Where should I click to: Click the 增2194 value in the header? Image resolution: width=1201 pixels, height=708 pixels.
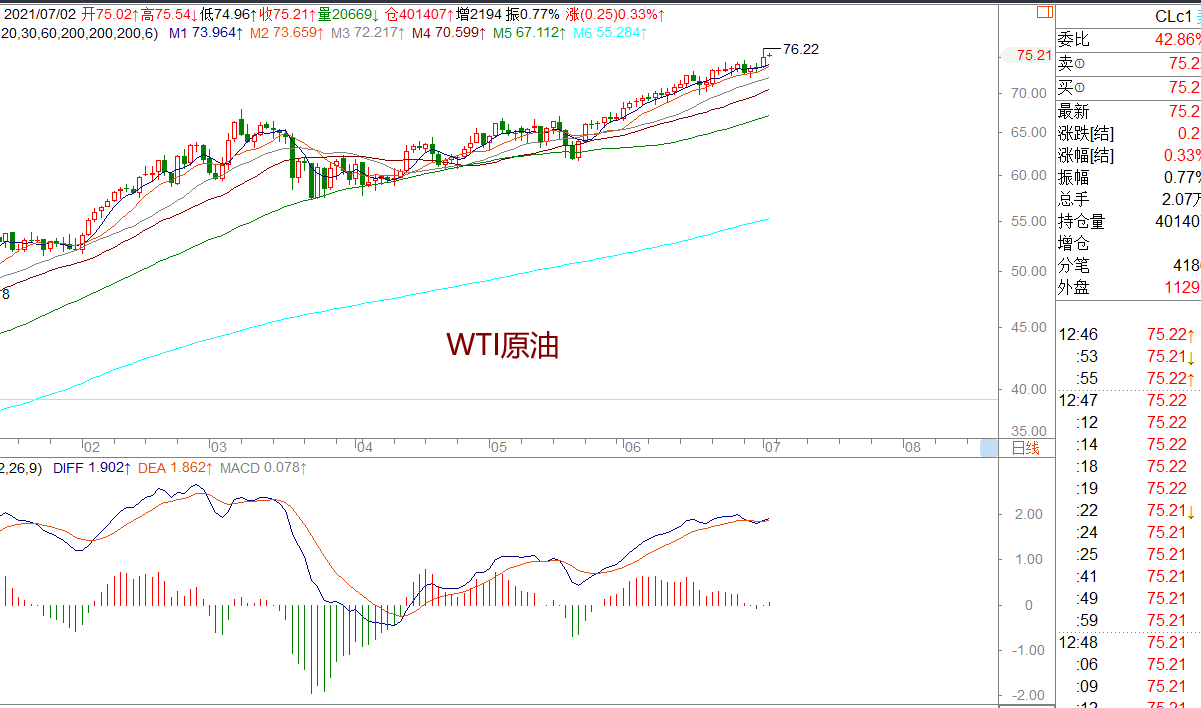point(480,15)
